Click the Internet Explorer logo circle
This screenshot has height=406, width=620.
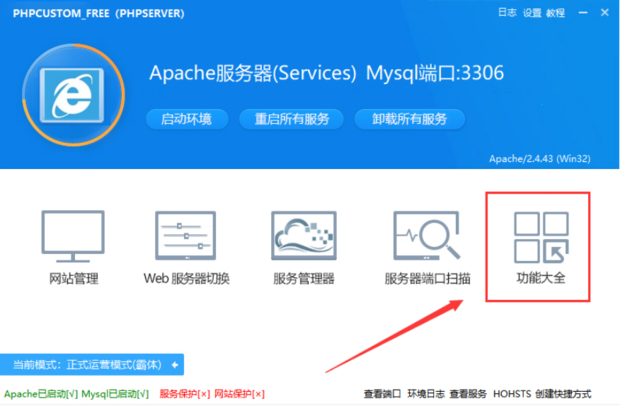tap(74, 95)
